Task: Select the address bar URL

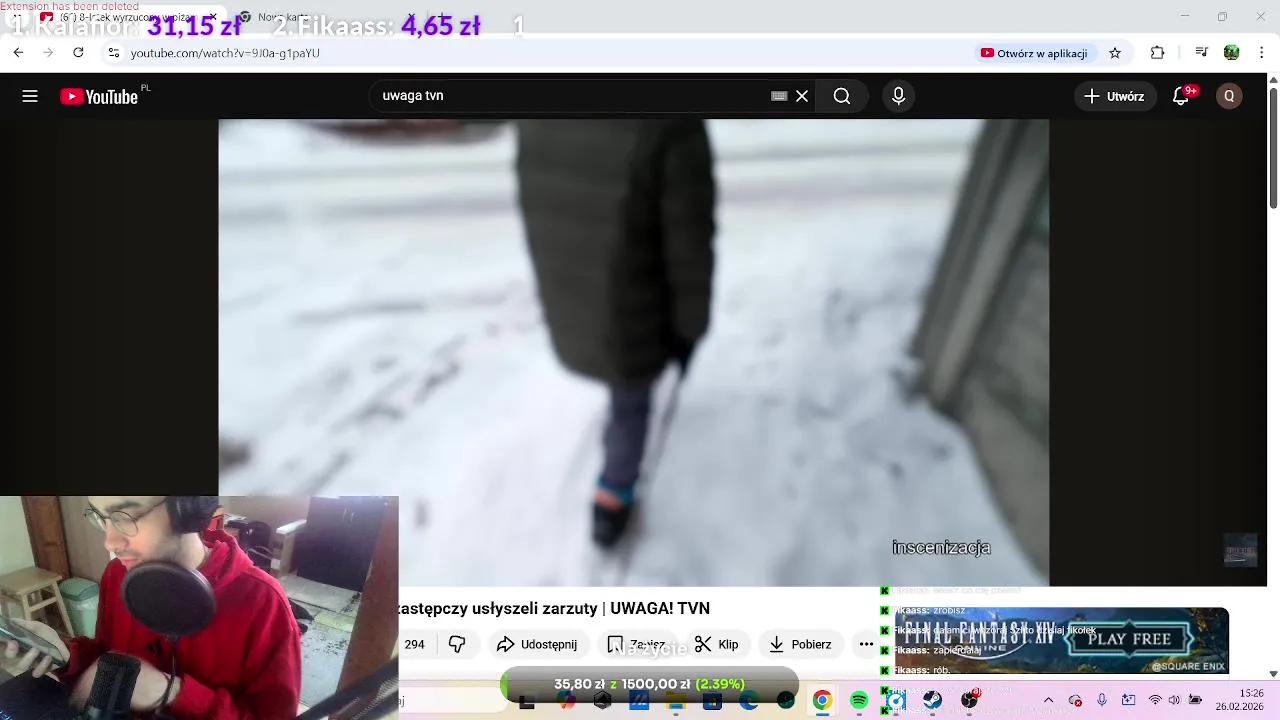Action: 225,53
